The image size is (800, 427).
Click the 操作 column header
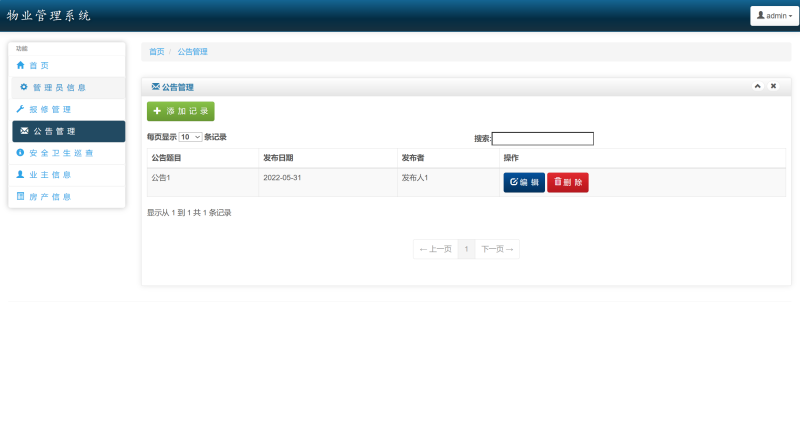coord(642,158)
